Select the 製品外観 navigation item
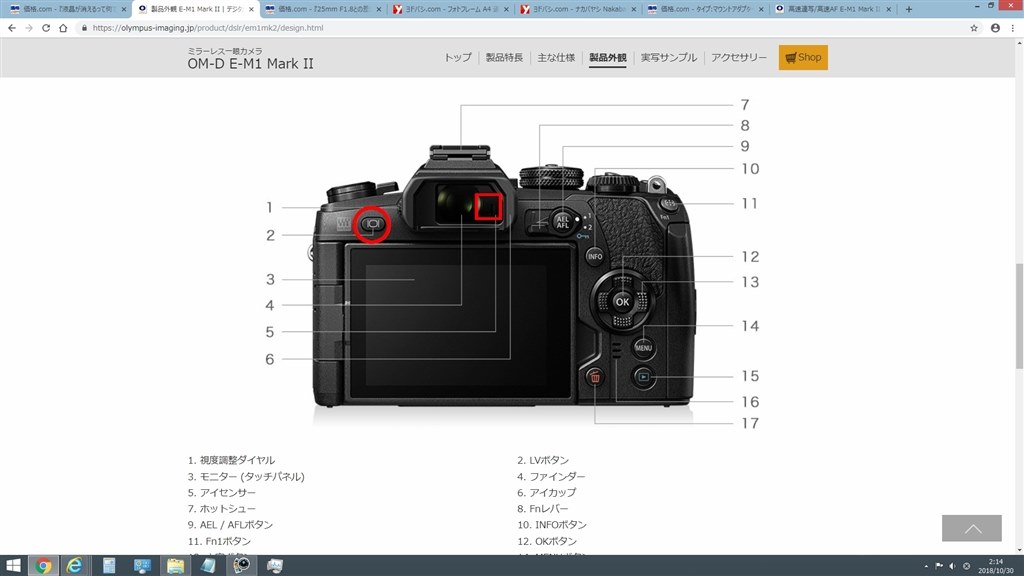The height and width of the screenshot is (576, 1024). 607,57
